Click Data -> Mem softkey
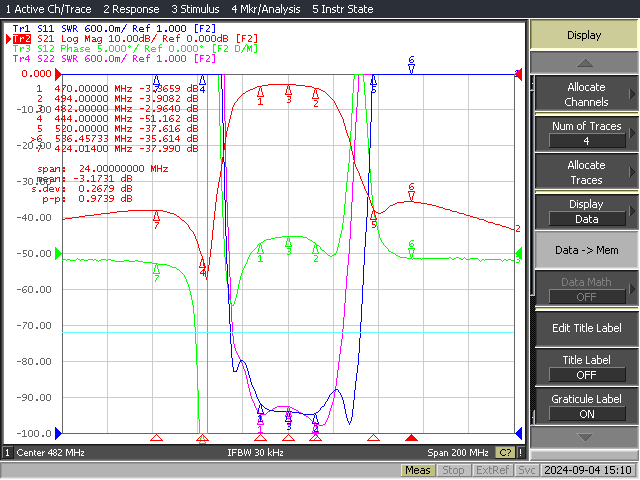This screenshot has width=640, height=480. click(x=587, y=250)
